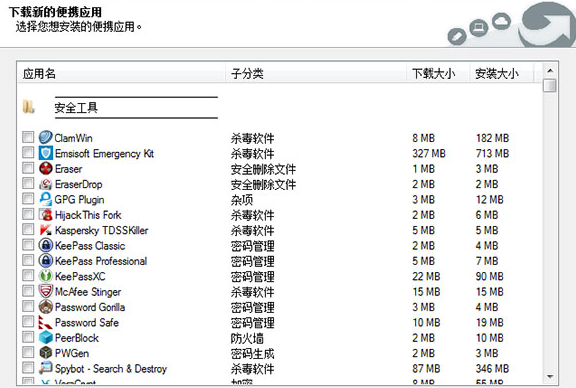Viewport: 576px width, 388px height.
Task: Click the Password Safe icon
Action: click(x=46, y=322)
